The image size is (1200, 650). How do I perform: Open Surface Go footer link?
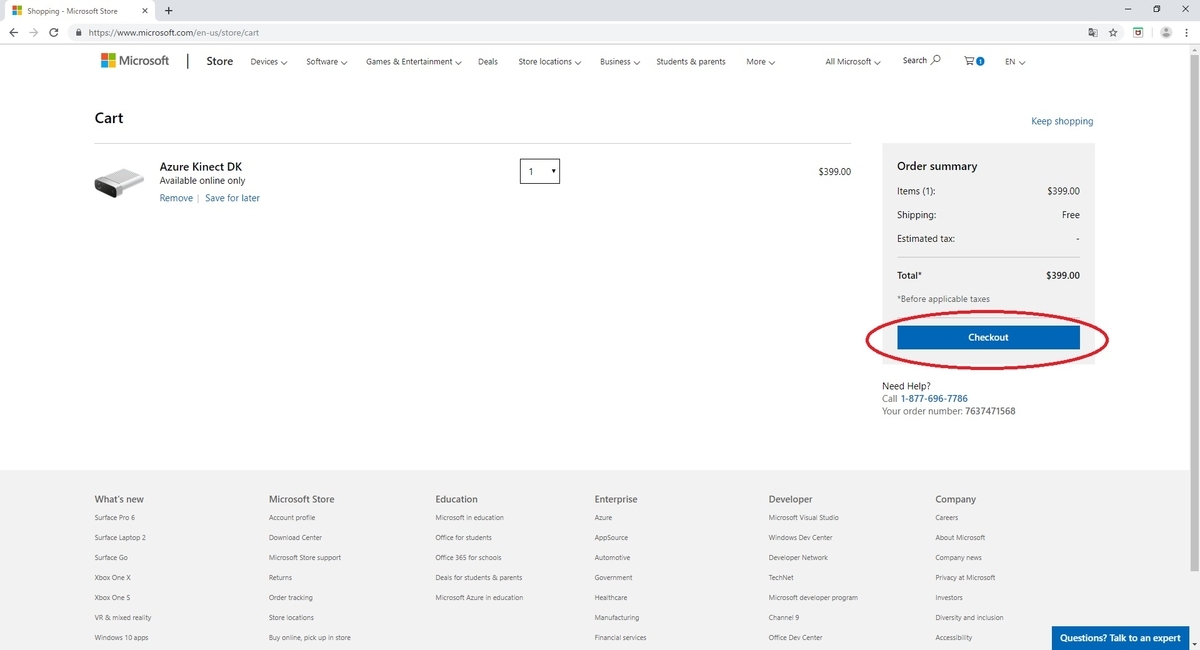111,558
